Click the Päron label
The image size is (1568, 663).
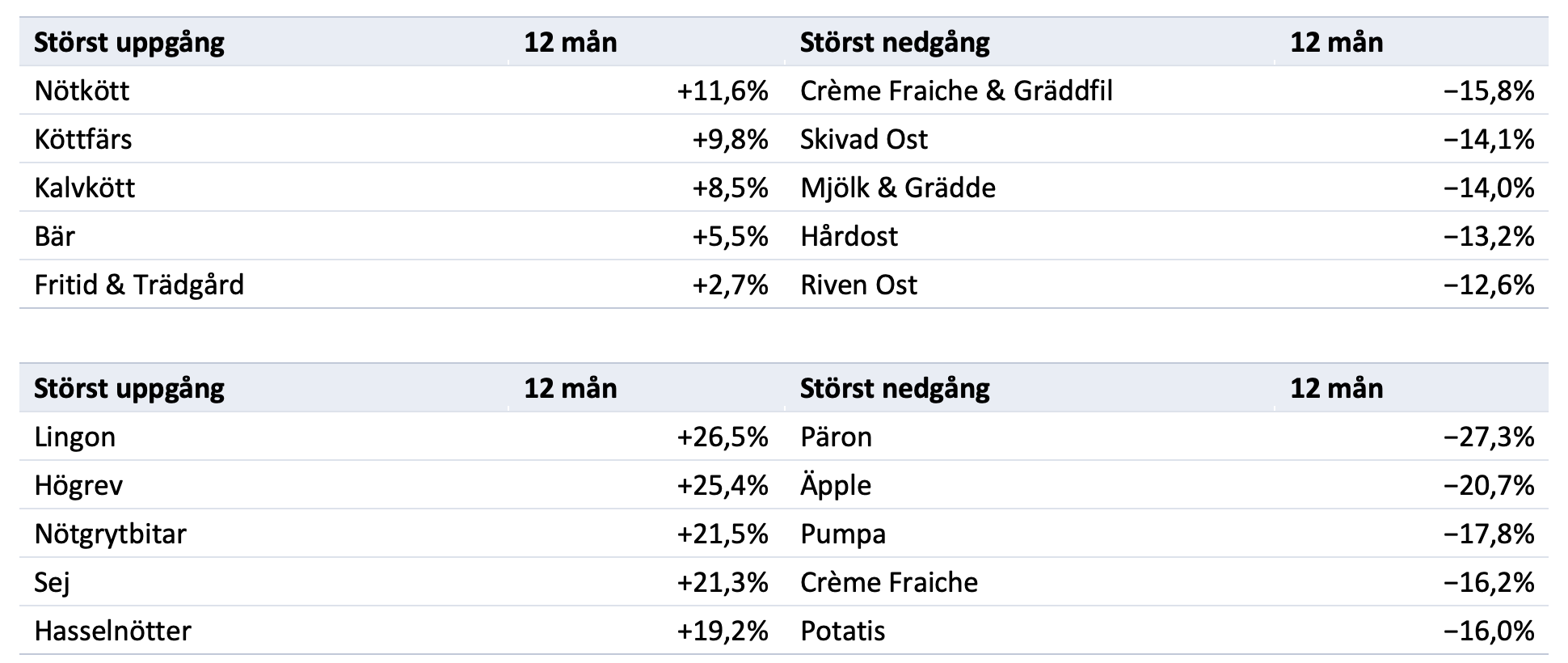coord(836,437)
